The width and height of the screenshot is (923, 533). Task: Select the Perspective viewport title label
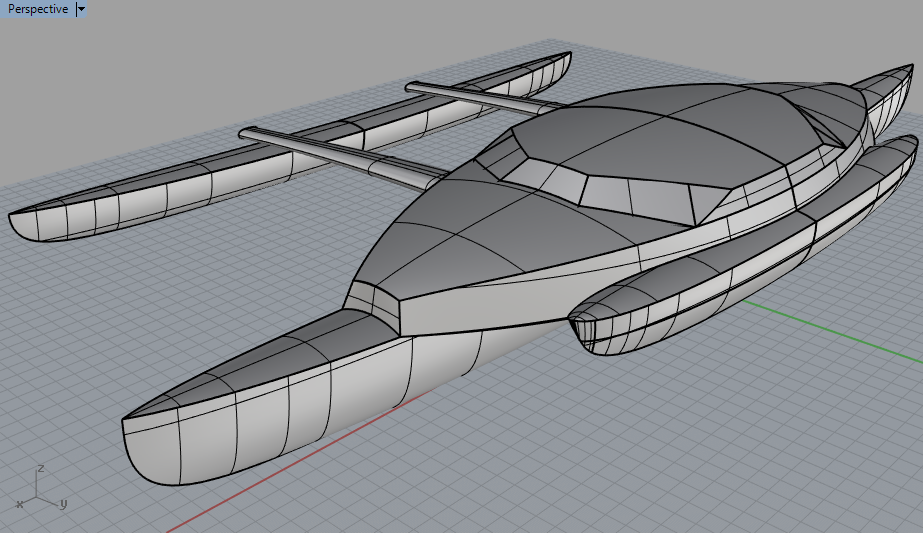click(38, 9)
